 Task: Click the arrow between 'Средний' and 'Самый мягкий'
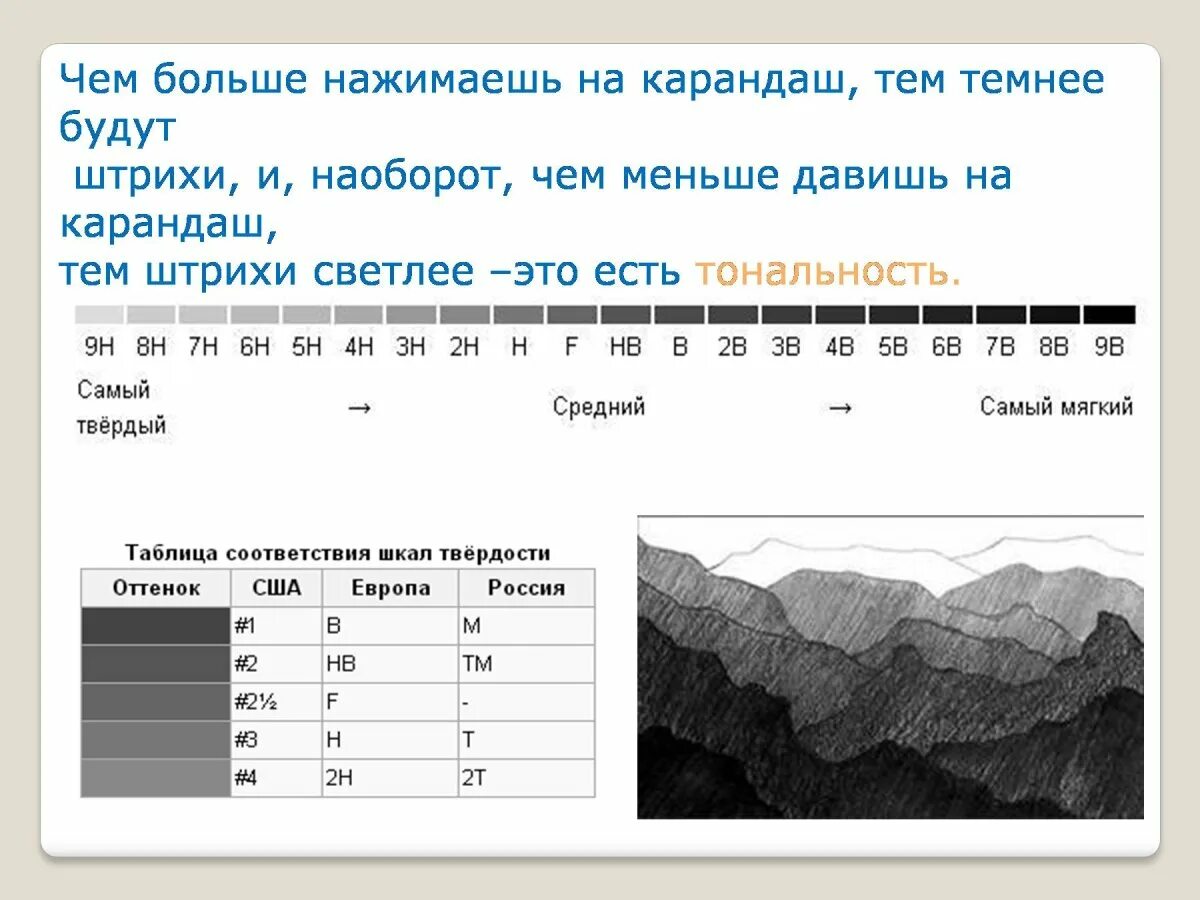(x=841, y=408)
